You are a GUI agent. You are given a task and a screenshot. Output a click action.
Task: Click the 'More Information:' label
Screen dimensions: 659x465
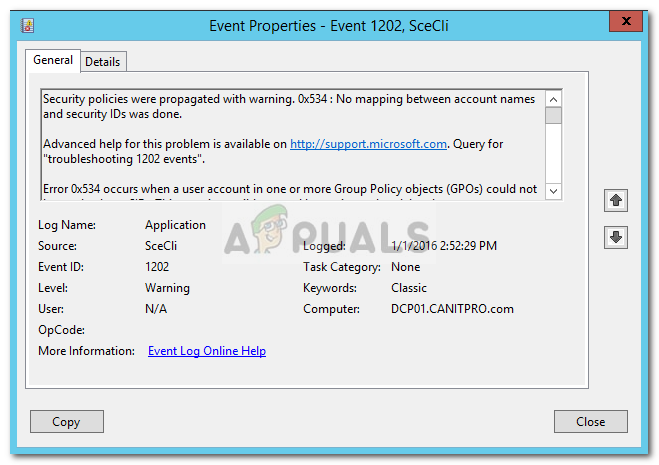[86, 351]
